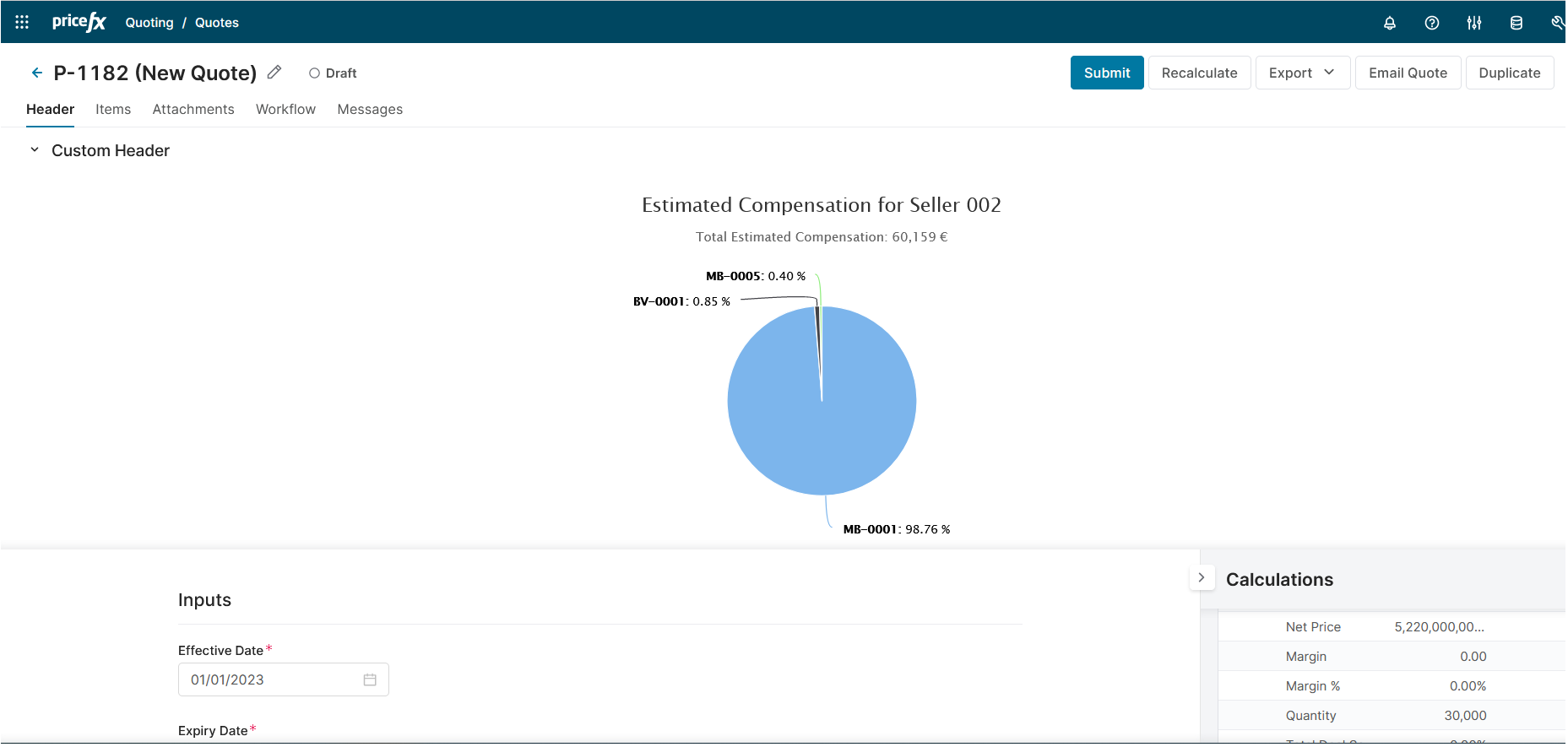Click the back arrow beside P-1182

pos(36,73)
